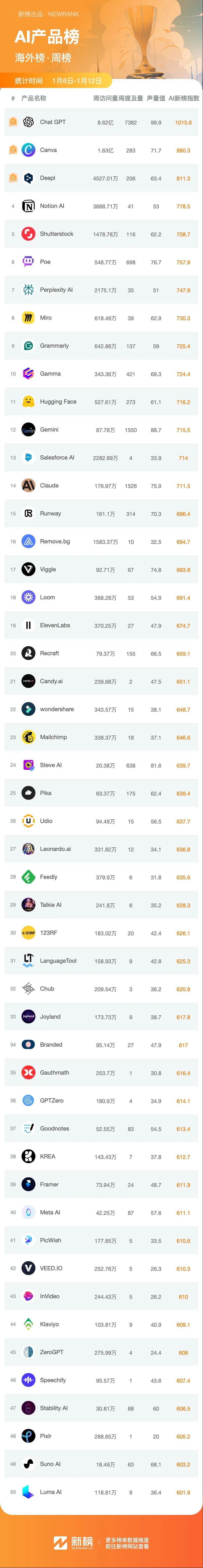Image resolution: width=203 pixels, height=1568 pixels.
Task: Click the first place gold medal badge
Action: pos(13,122)
